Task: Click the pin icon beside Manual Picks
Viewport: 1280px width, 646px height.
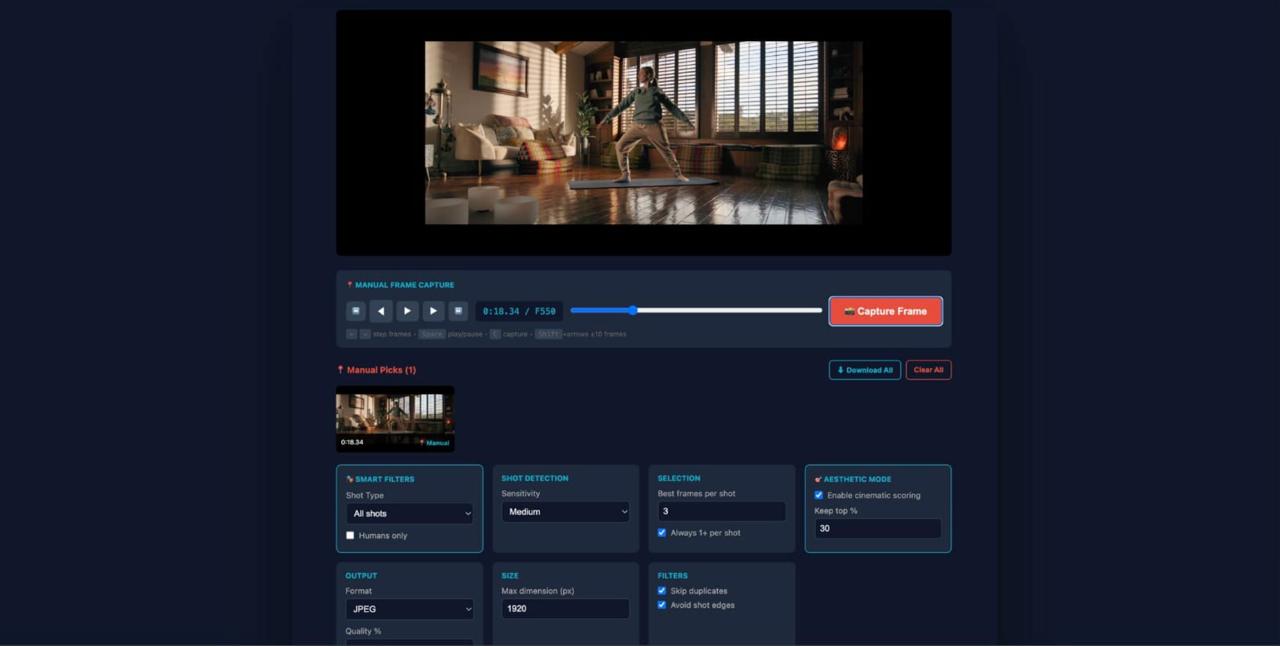Action: pyautogui.click(x=340, y=369)
